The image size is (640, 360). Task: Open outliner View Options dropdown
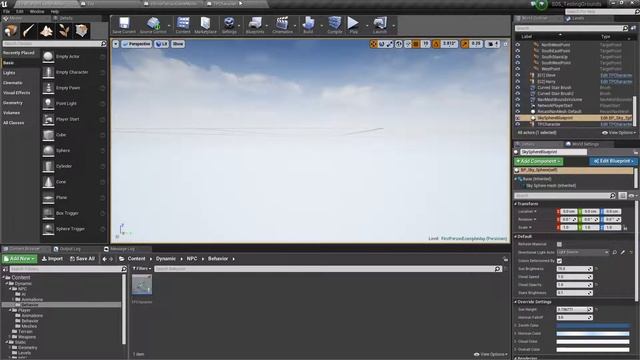(619, 133)
